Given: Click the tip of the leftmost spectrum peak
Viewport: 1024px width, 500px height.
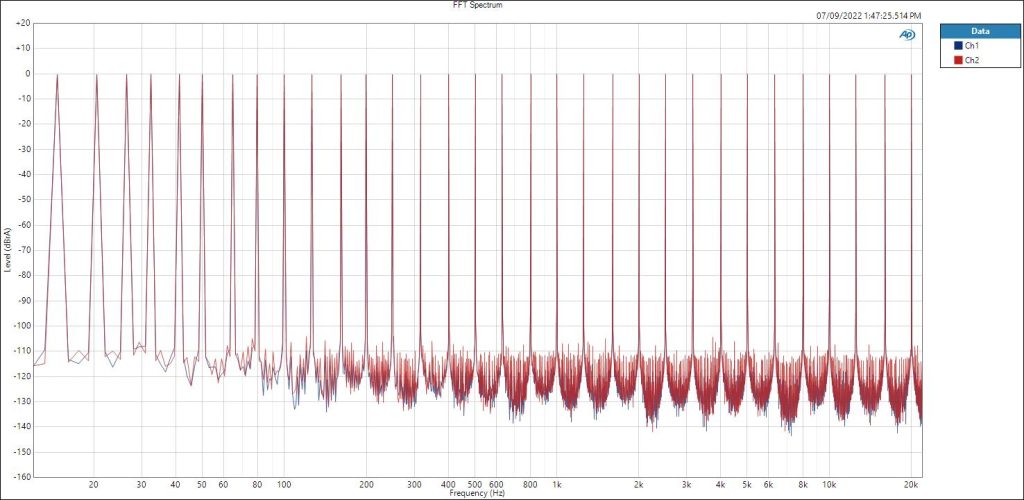Looking at the screenshot, I should 58,75.
